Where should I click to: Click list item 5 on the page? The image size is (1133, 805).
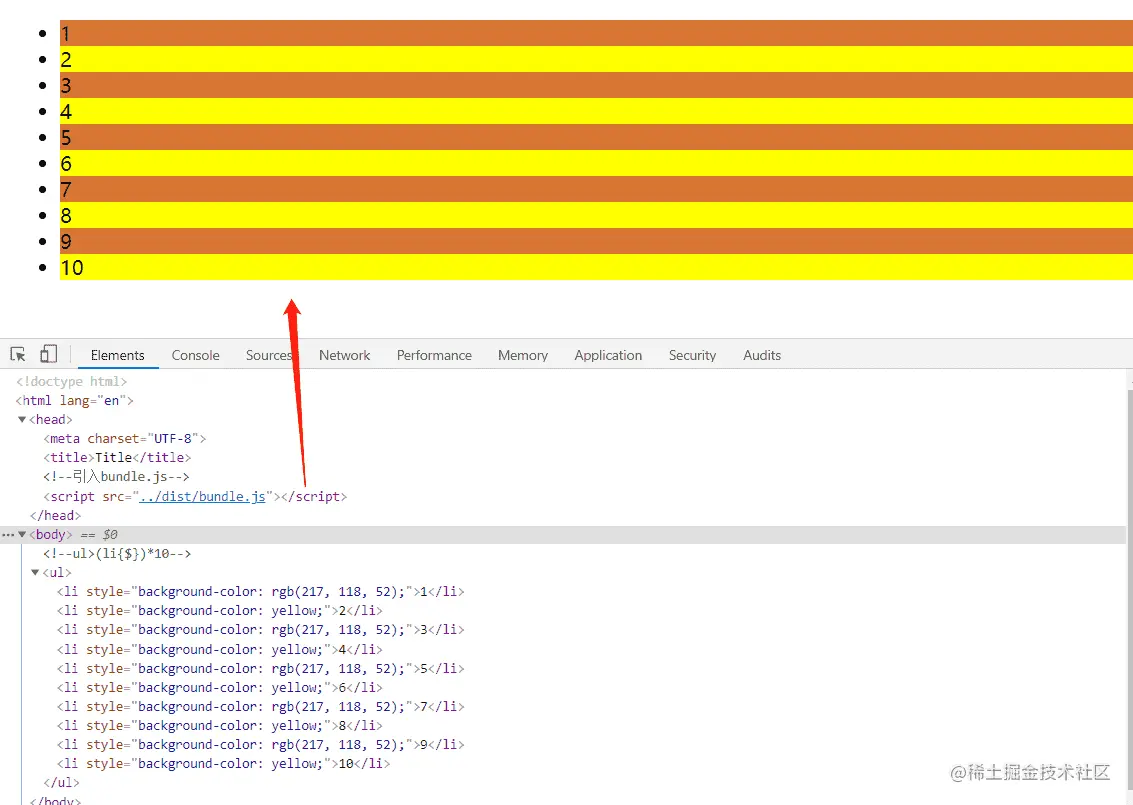(x=596, y=137)
